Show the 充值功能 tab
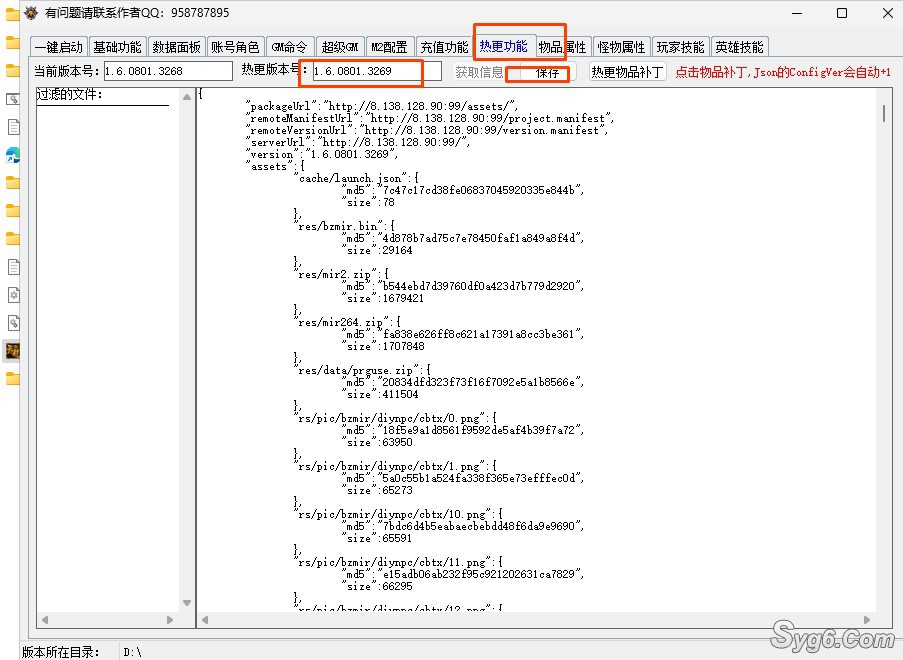Viewport: 903px width, 660px height. (x=443, y=47)
